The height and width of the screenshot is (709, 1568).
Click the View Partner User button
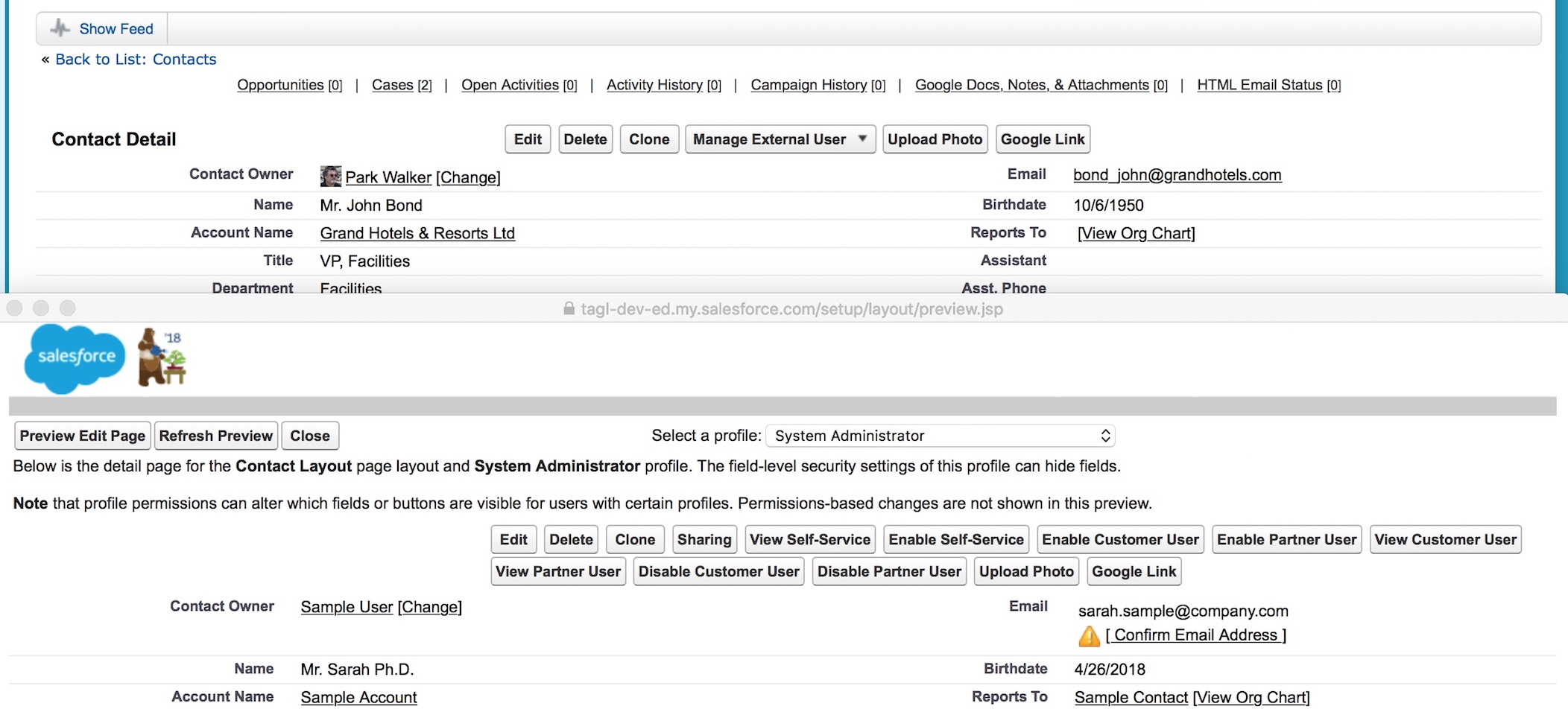[558, 571]
